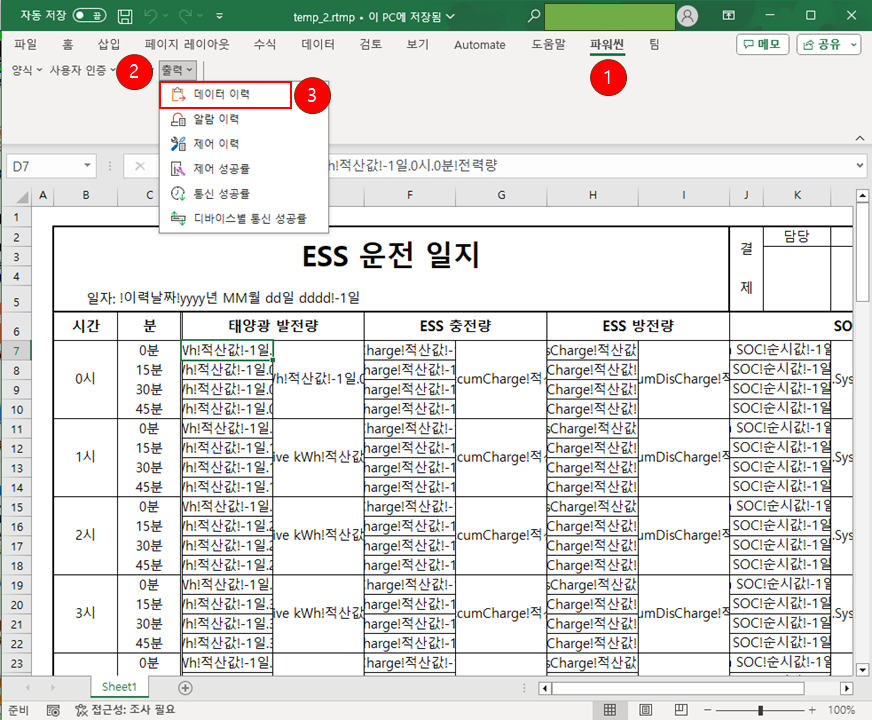Image resolution: width=872 pixels, height=720 pixels.
Task: Click the ESS 방전량 header cell
Action: pyautogui.click(x=638, y=326)
